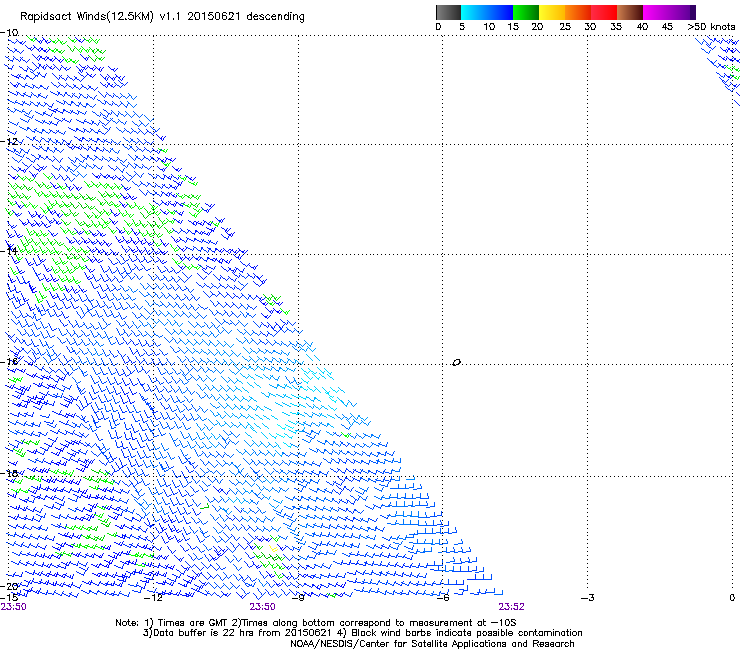This screenshot has width=740, height=650.
Task: Click the "Rapidscat Winds(12.5KM) v1.1 20150621 descending" title
Action: [162, 17]
